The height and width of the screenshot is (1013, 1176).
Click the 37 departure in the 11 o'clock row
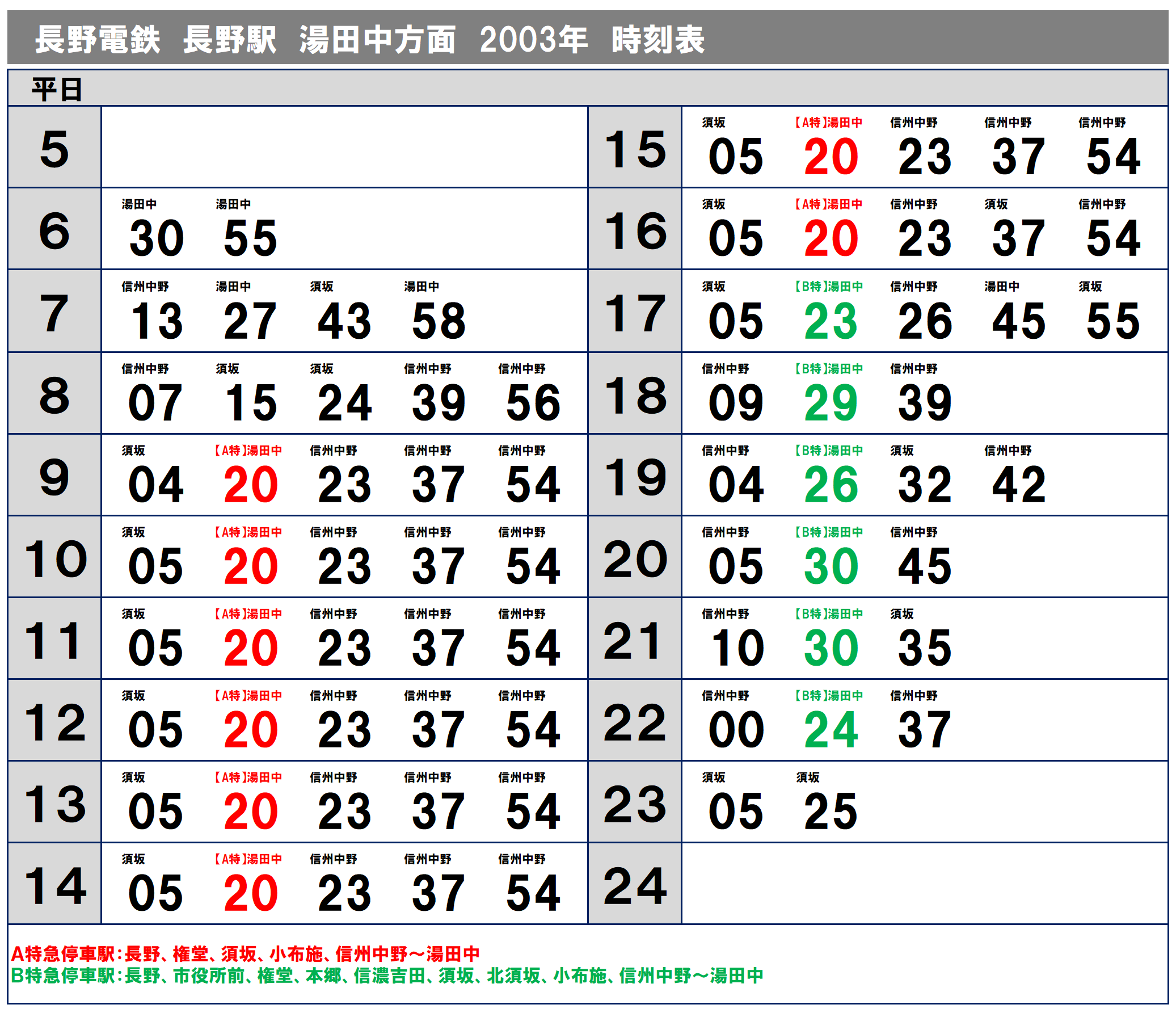click(x=439, y=649)
